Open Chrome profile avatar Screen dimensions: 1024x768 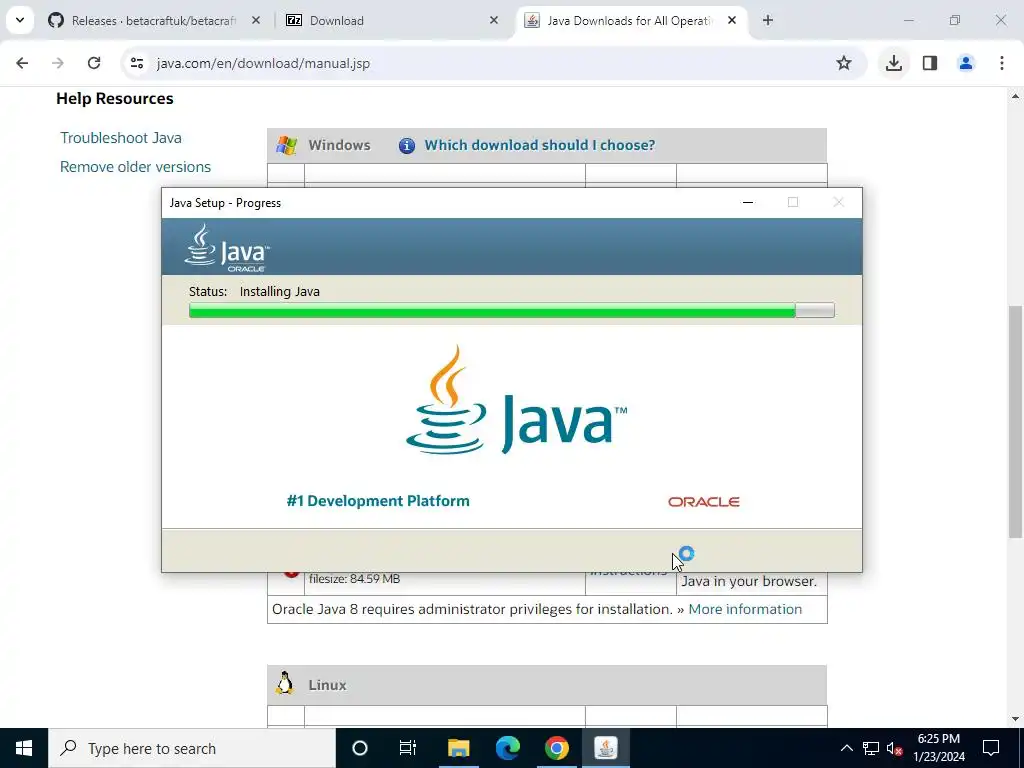pyautogui.click(x=966, y=63)
